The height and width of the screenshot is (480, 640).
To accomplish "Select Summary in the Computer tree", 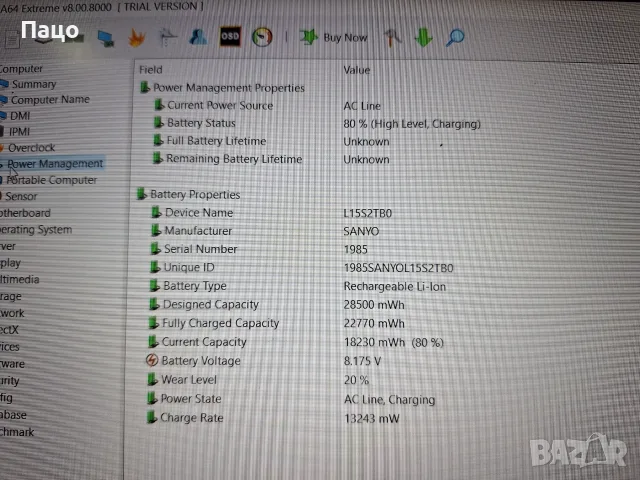I will coord(33,84).
